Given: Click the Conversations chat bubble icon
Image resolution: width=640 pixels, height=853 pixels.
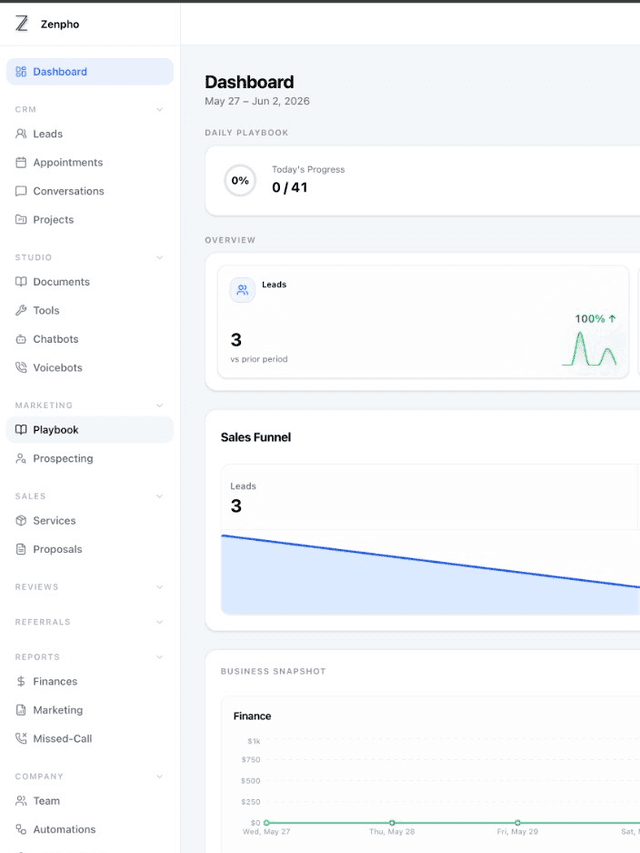Looking at the screenshot, I should coord(21,191).
